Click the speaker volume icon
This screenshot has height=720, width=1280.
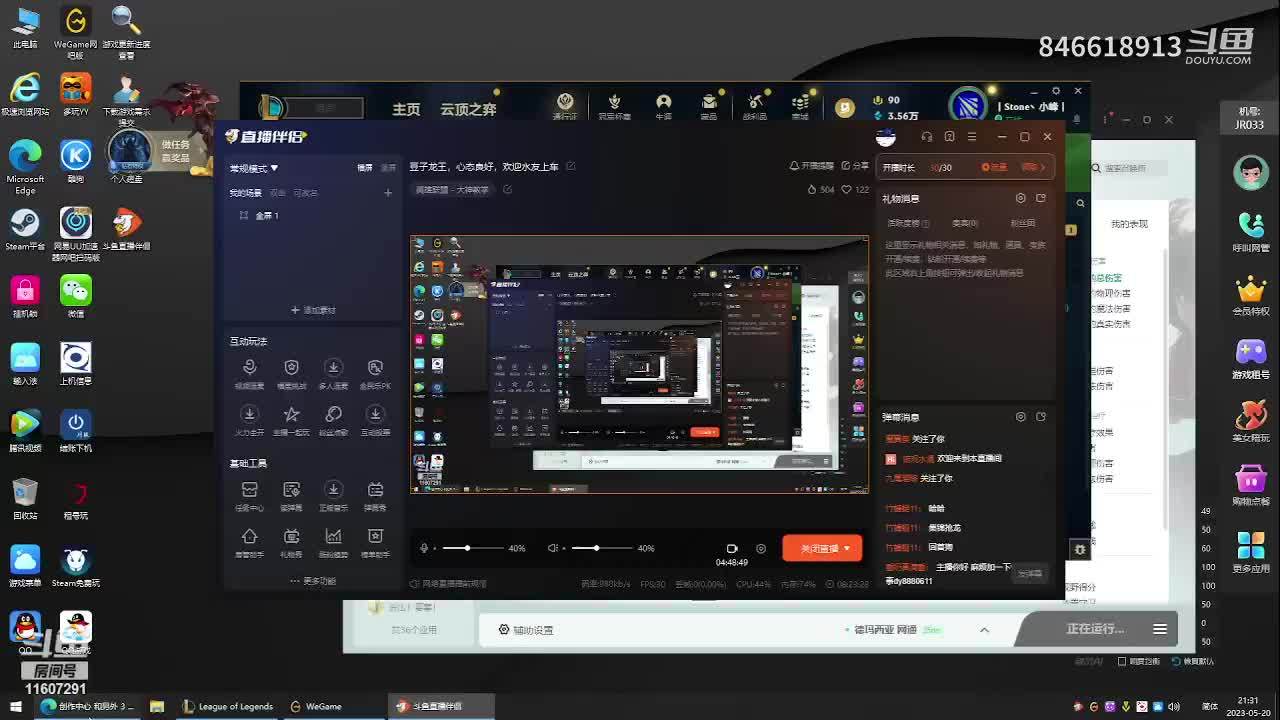[x=552, y=548]
